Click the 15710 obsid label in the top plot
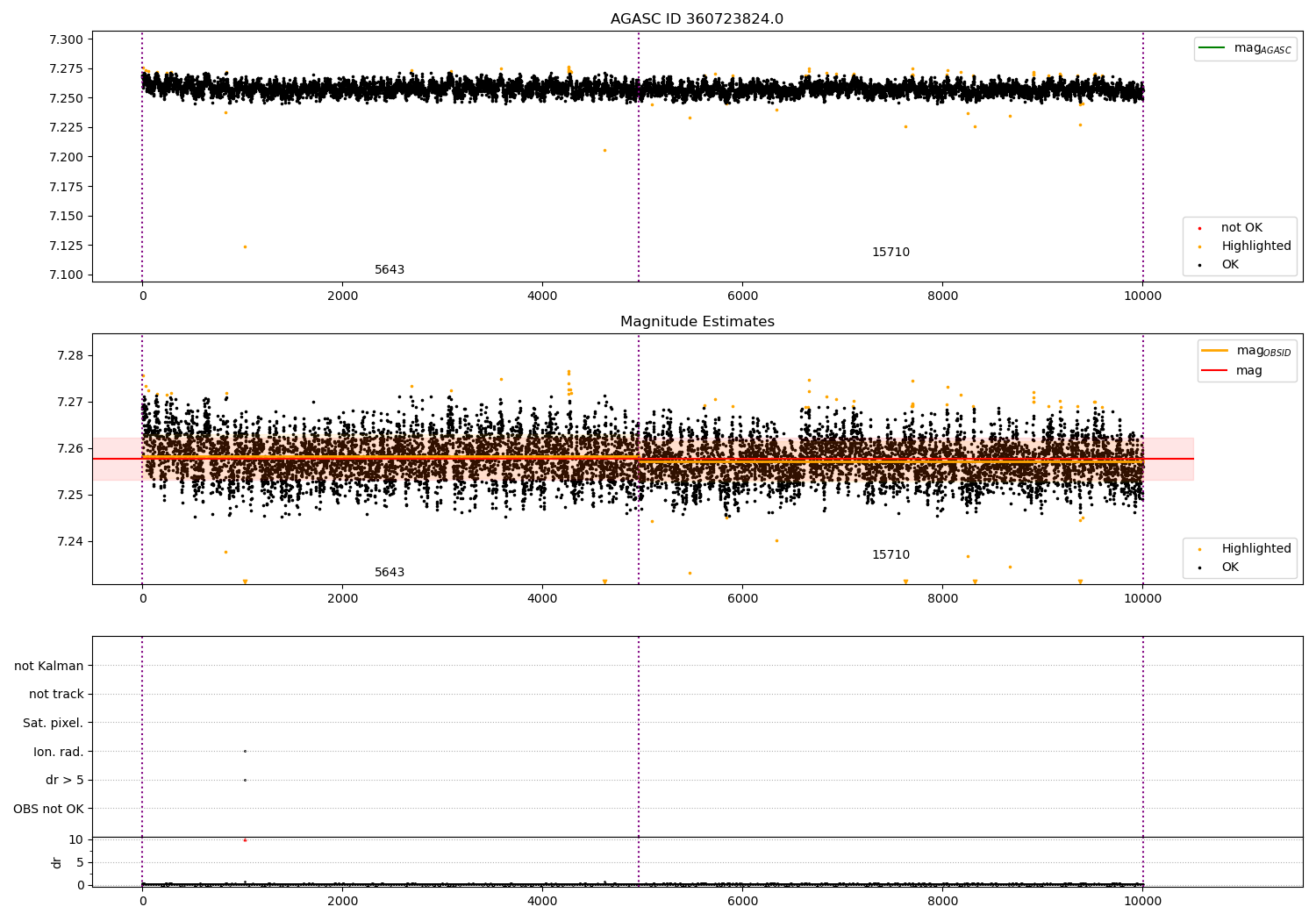The width and height of the screenshot is (1316, 921). [890, 252]
